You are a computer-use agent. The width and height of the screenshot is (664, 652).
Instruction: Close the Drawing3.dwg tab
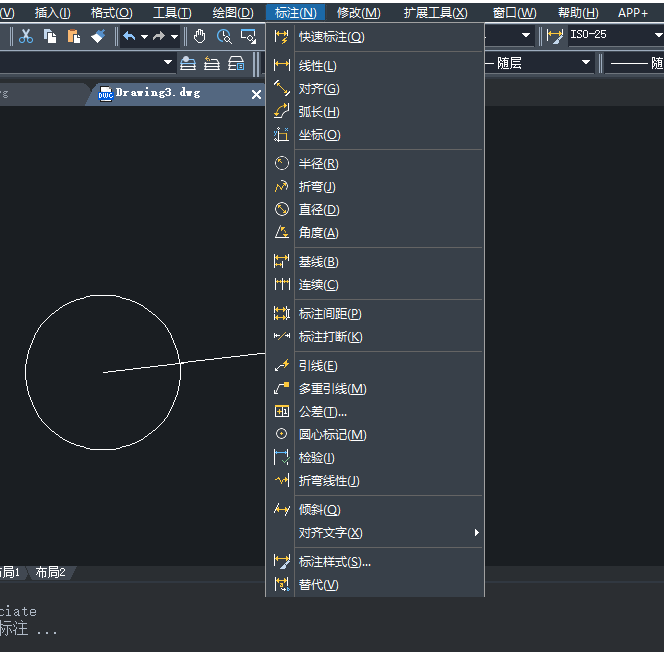pyautogui.click(x=256, y=94)
